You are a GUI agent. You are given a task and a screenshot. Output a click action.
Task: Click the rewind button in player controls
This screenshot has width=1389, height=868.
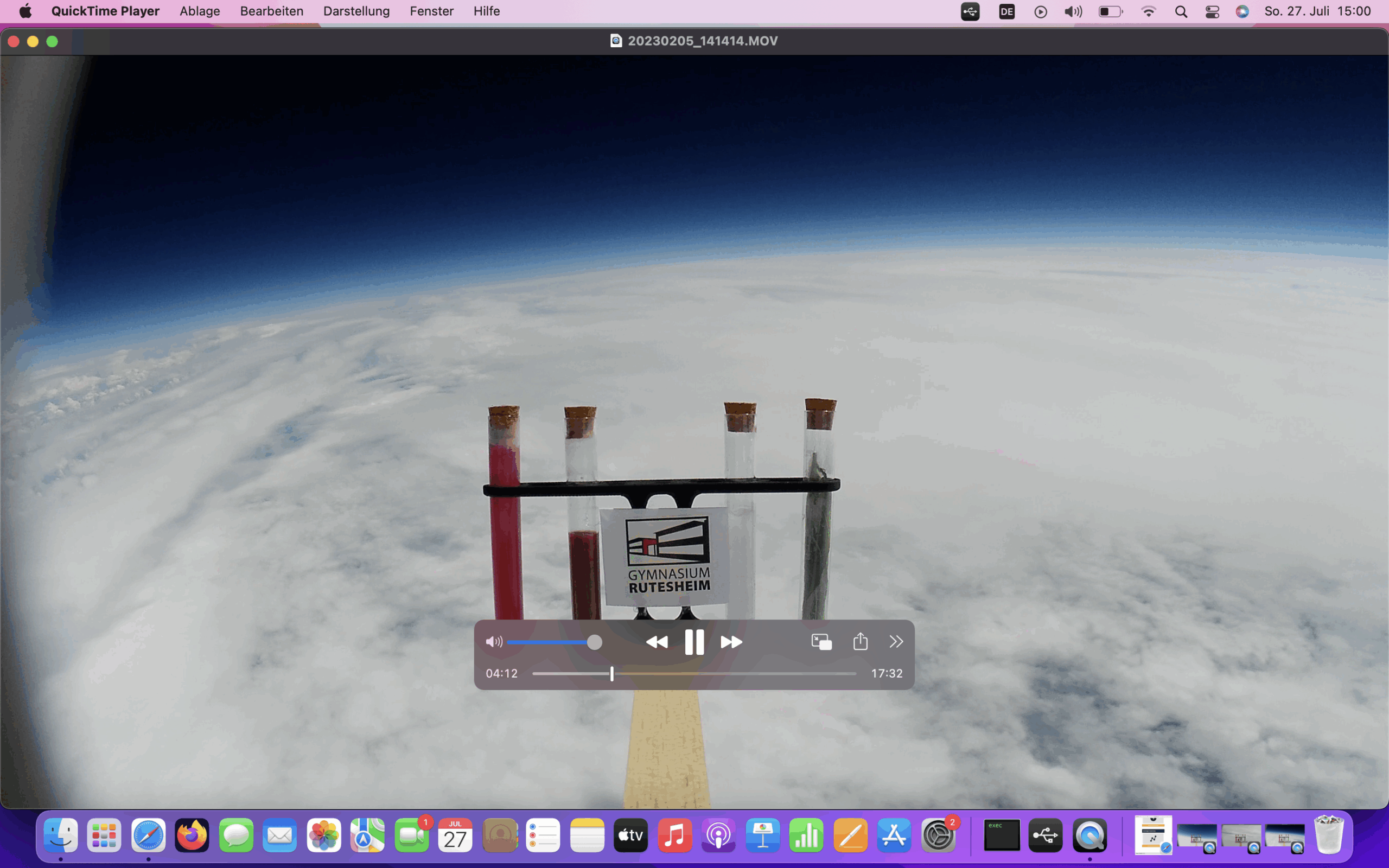pos(657,642)
